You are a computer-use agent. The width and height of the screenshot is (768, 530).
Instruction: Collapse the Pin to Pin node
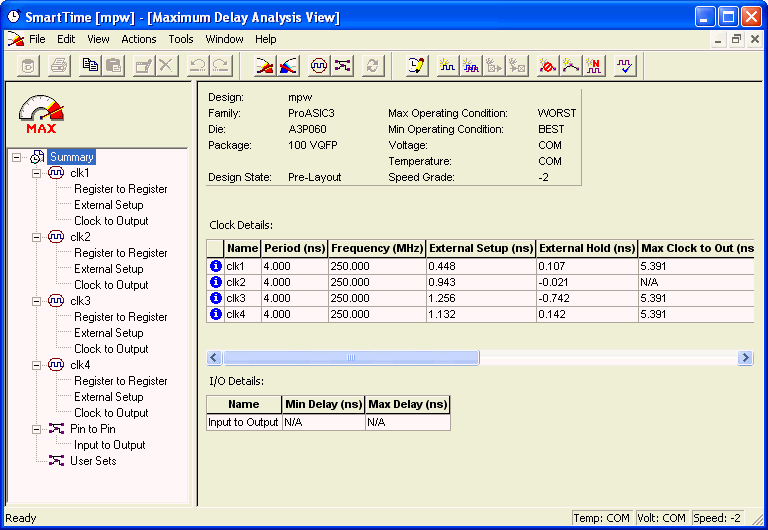click(x=36, y=430)
